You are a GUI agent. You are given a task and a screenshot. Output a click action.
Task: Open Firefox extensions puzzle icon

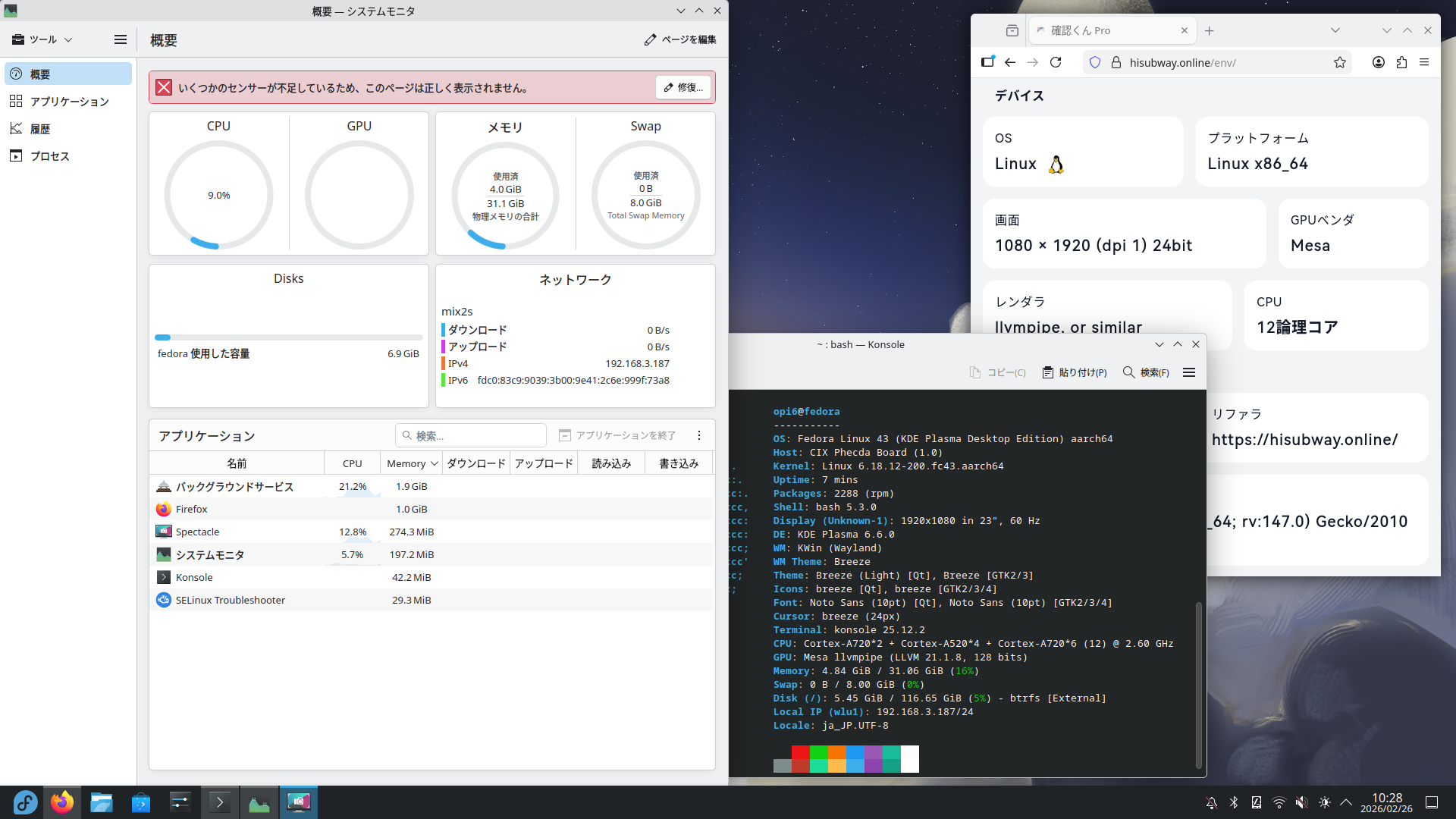[x=1401, y=62]
